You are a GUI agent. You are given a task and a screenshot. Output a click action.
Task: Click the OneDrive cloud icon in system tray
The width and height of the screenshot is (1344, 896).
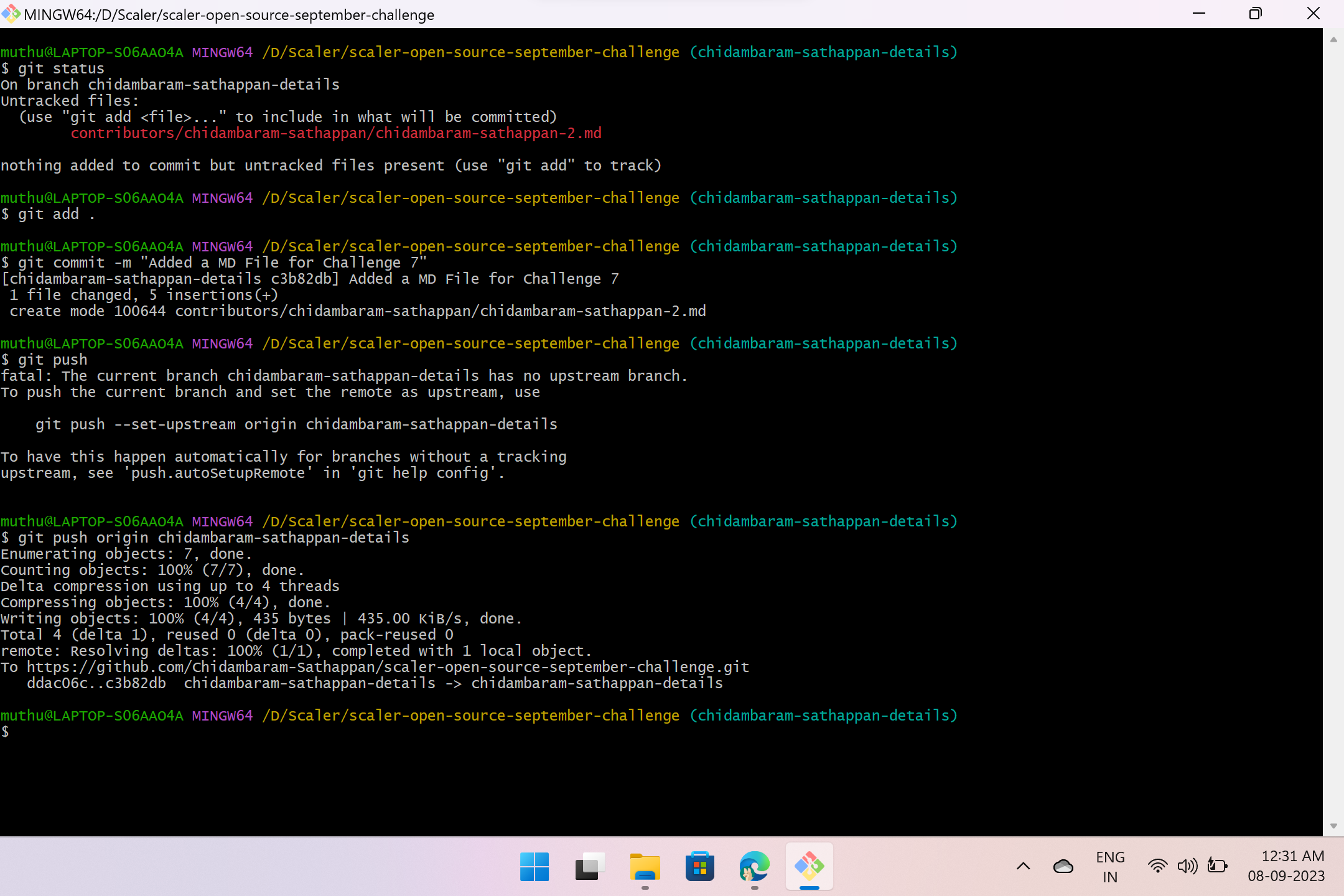tap(1064, 866)
